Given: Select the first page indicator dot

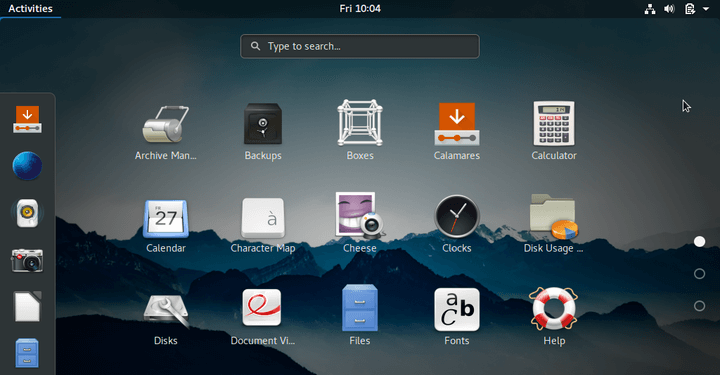Looking at the screenshot, I should pyautogui.click(x=699, y=241).
